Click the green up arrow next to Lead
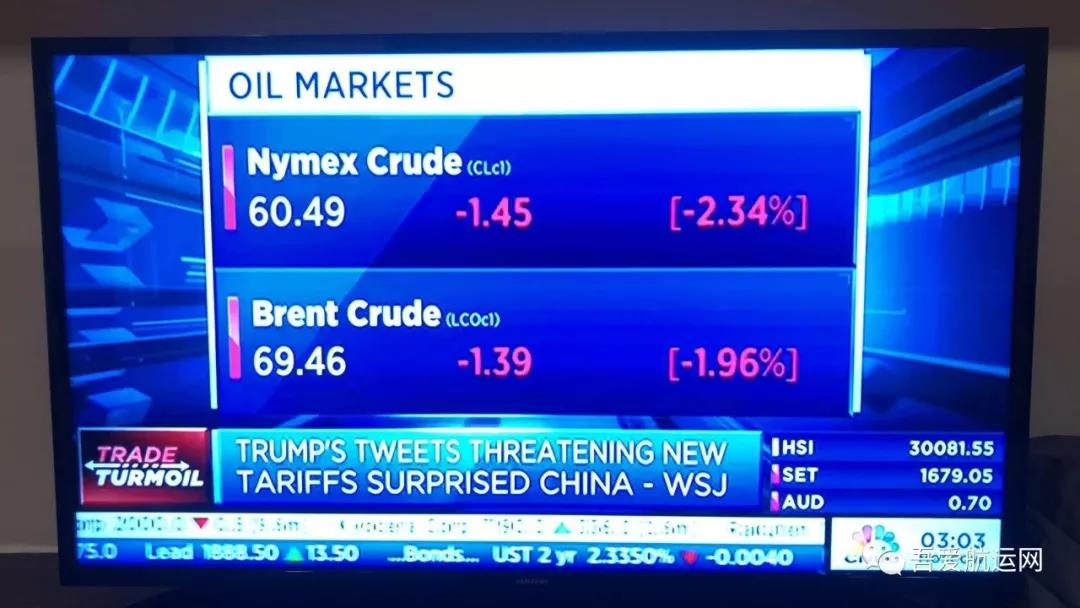The image size is (1080, 608). click(x=295, y=552)
